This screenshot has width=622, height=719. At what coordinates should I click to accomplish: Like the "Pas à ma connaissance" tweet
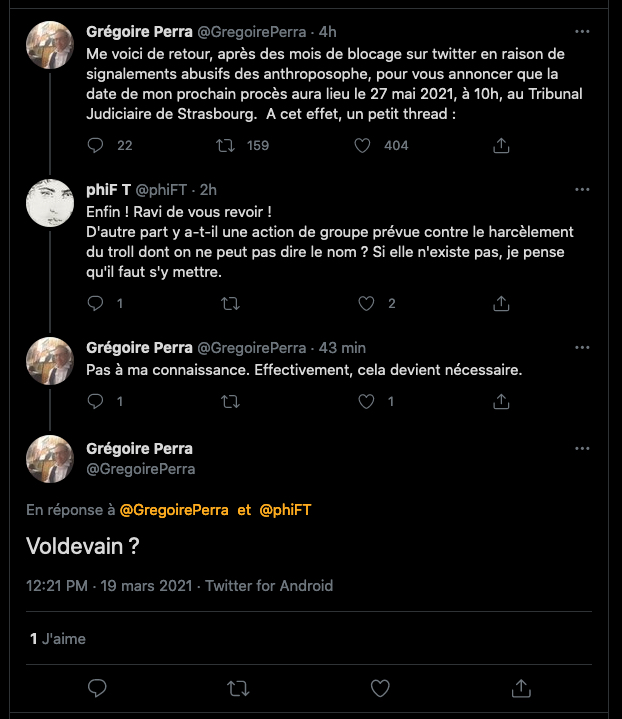366,401
